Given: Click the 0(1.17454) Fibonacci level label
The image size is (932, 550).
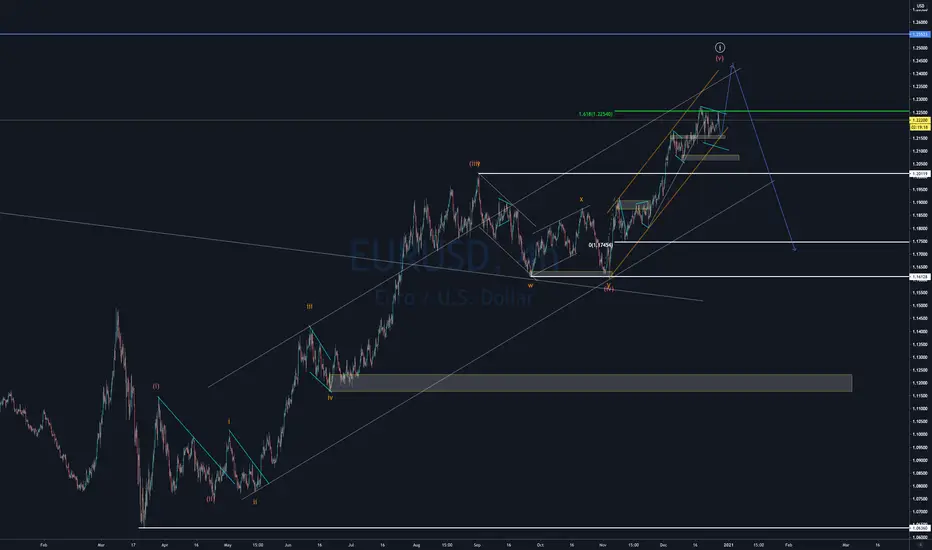Looking at the screenshot, I should pyautogui.click(x=600, y=245).
